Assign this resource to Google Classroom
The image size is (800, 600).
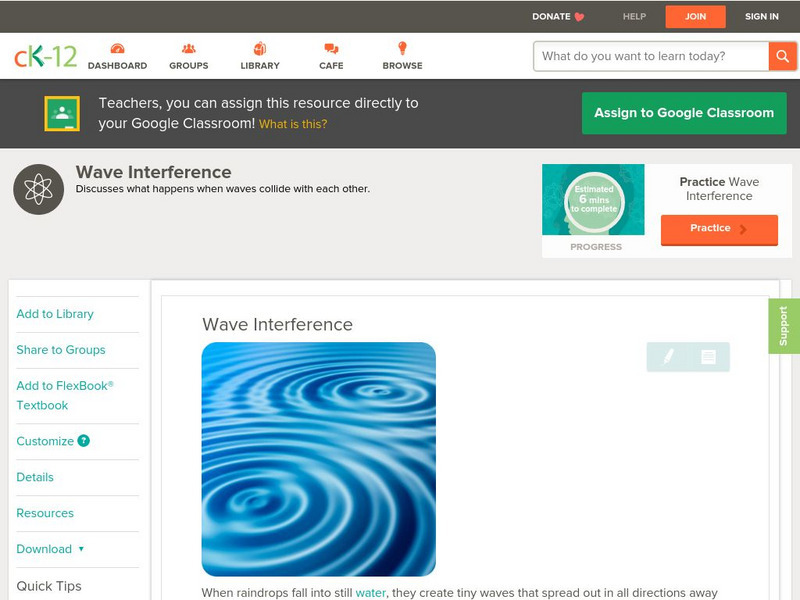684,113
